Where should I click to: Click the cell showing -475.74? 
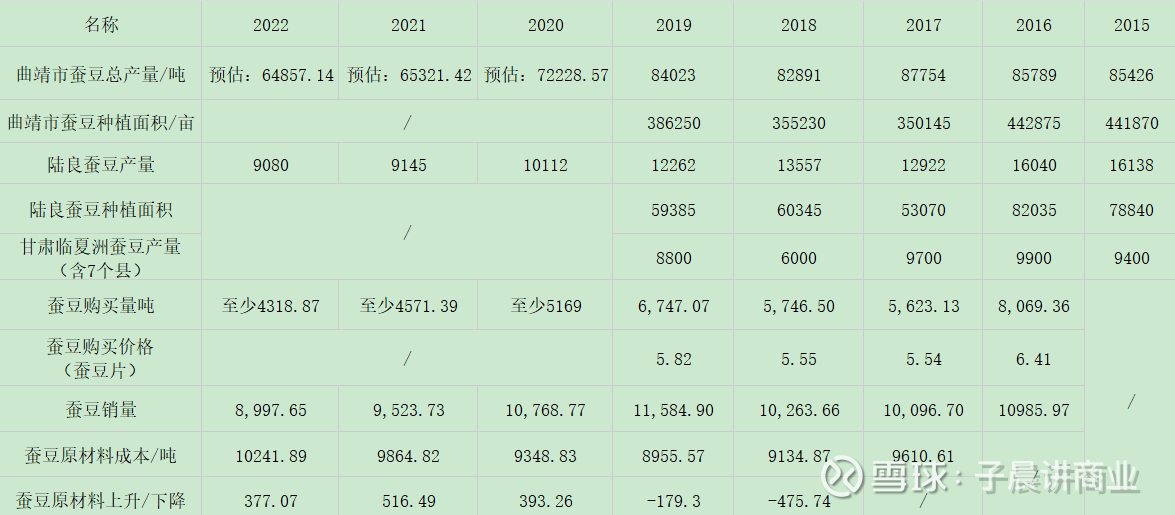798,501
